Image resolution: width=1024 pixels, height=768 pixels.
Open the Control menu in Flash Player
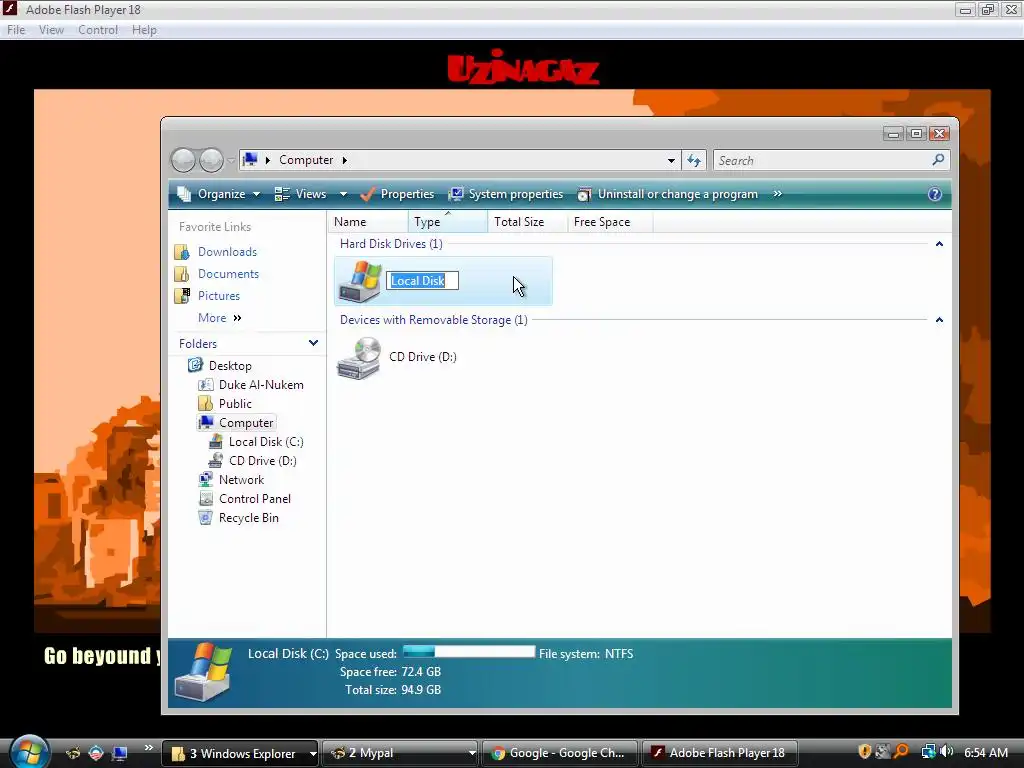pos(98,30)
